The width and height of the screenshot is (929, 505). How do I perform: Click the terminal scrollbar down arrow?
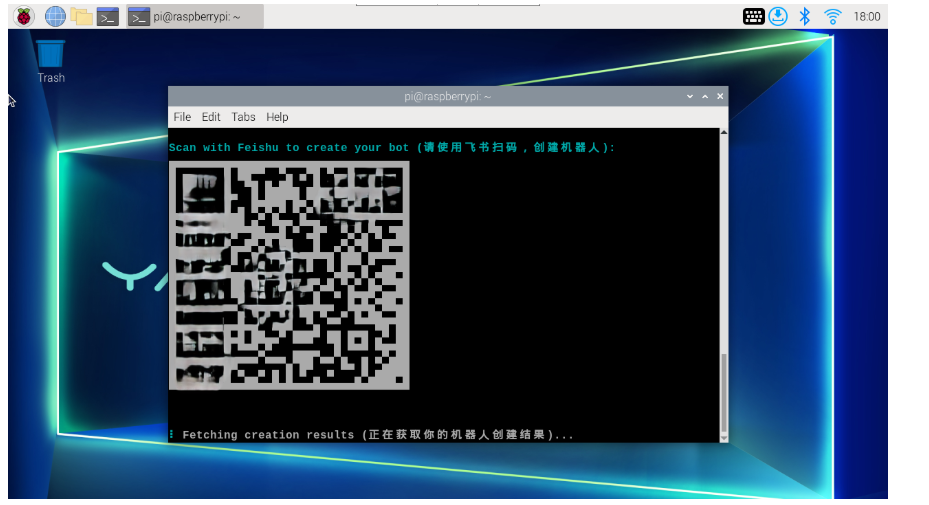click(x=723, y=438)
